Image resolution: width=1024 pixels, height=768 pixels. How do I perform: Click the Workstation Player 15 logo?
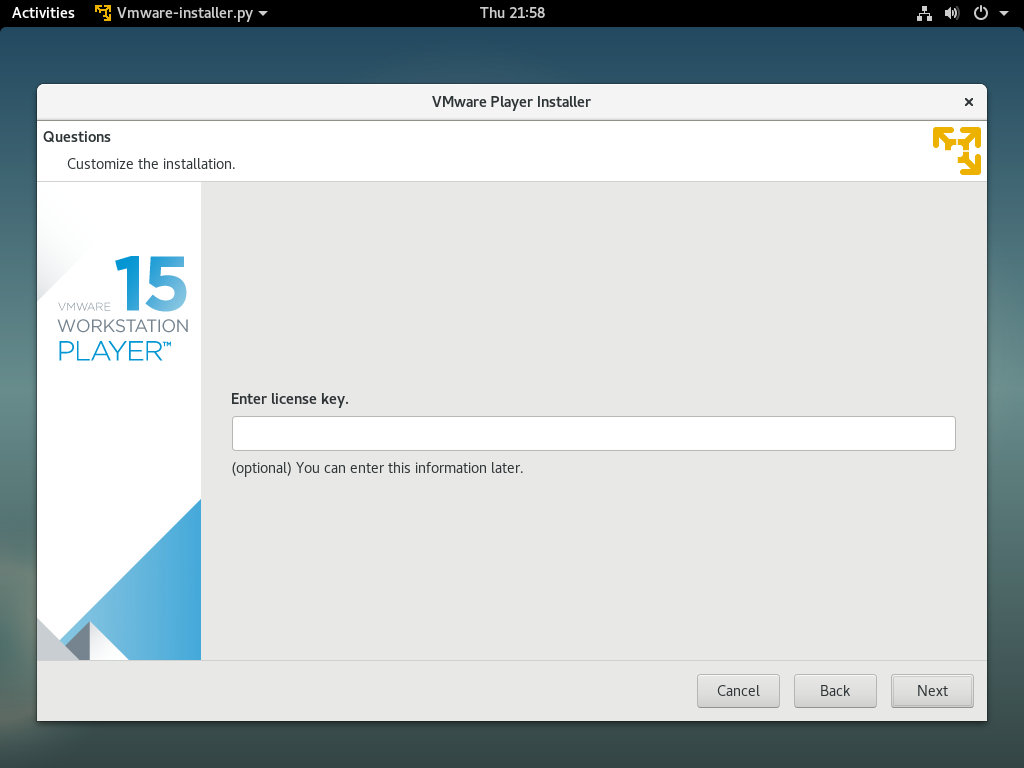(123, 308)
